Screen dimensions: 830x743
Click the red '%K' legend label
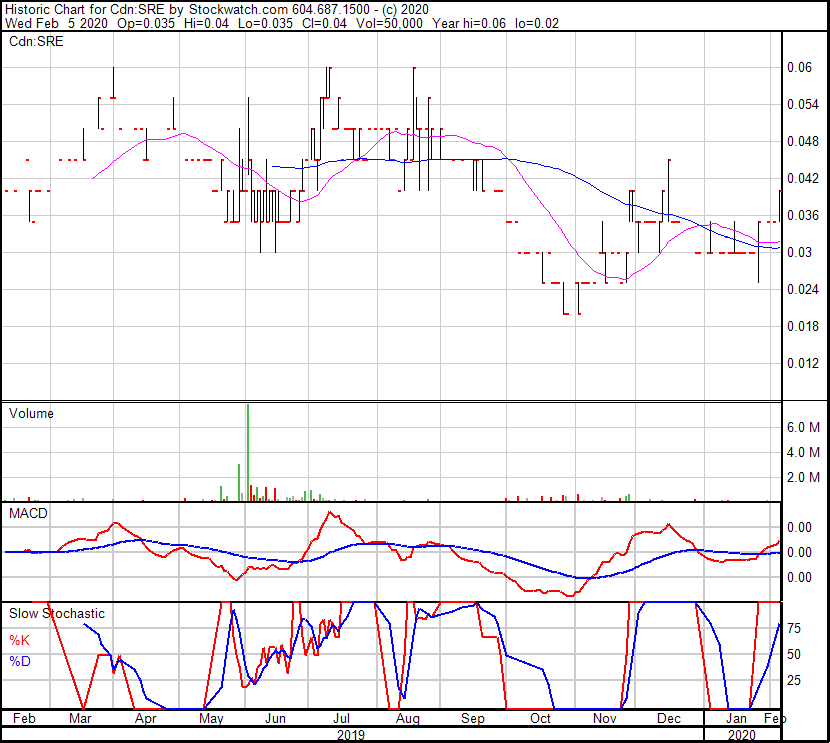[20, 641]
